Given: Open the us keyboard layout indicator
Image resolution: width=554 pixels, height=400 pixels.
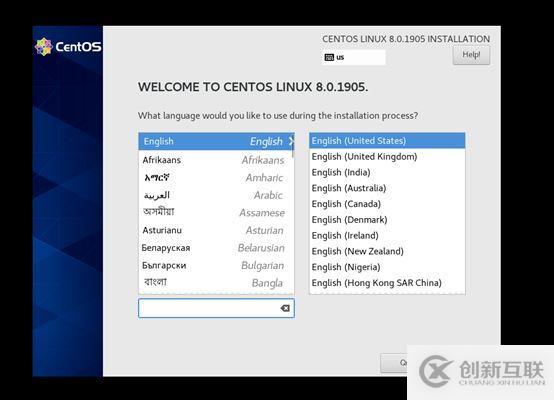Looking at the screenshot, I should click(354, 57).
